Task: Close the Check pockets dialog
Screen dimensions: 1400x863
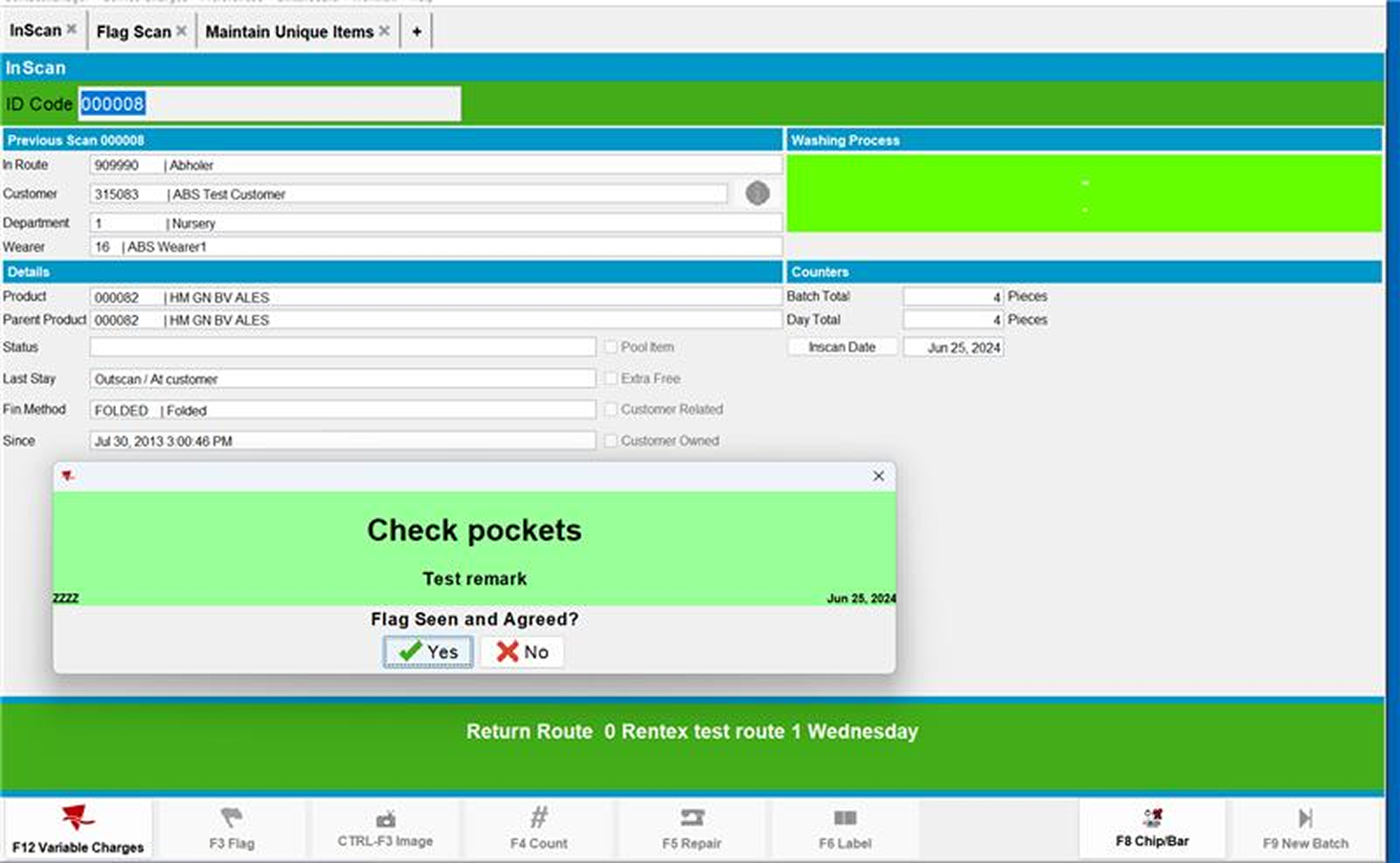Action: (878, 476)
